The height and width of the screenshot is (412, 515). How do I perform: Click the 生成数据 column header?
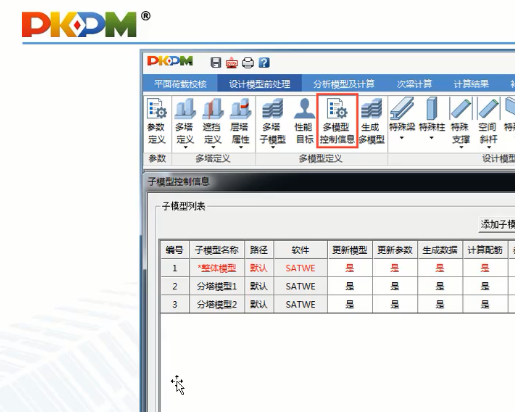(x=440, y=250)
